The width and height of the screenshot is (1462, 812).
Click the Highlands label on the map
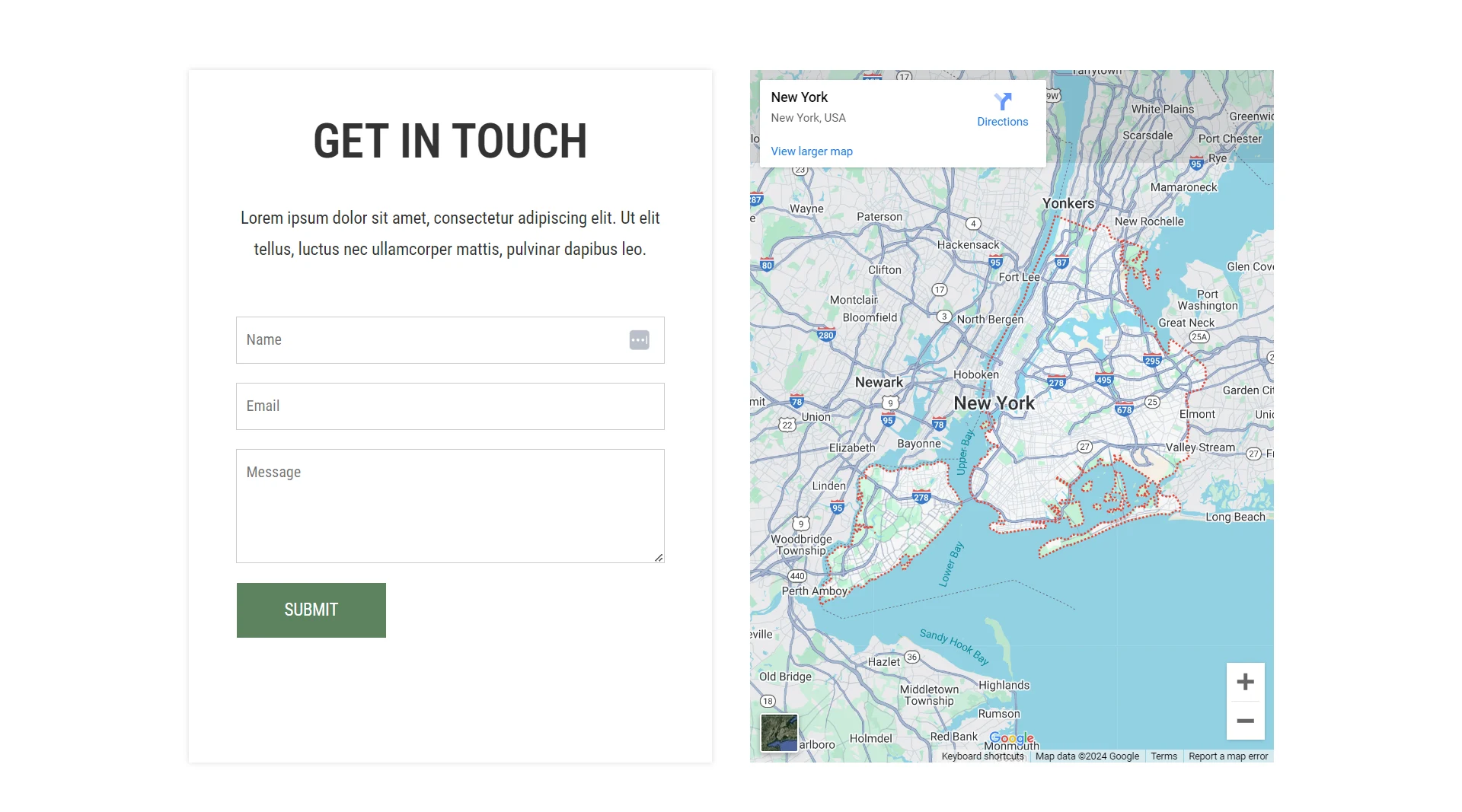1004,686
